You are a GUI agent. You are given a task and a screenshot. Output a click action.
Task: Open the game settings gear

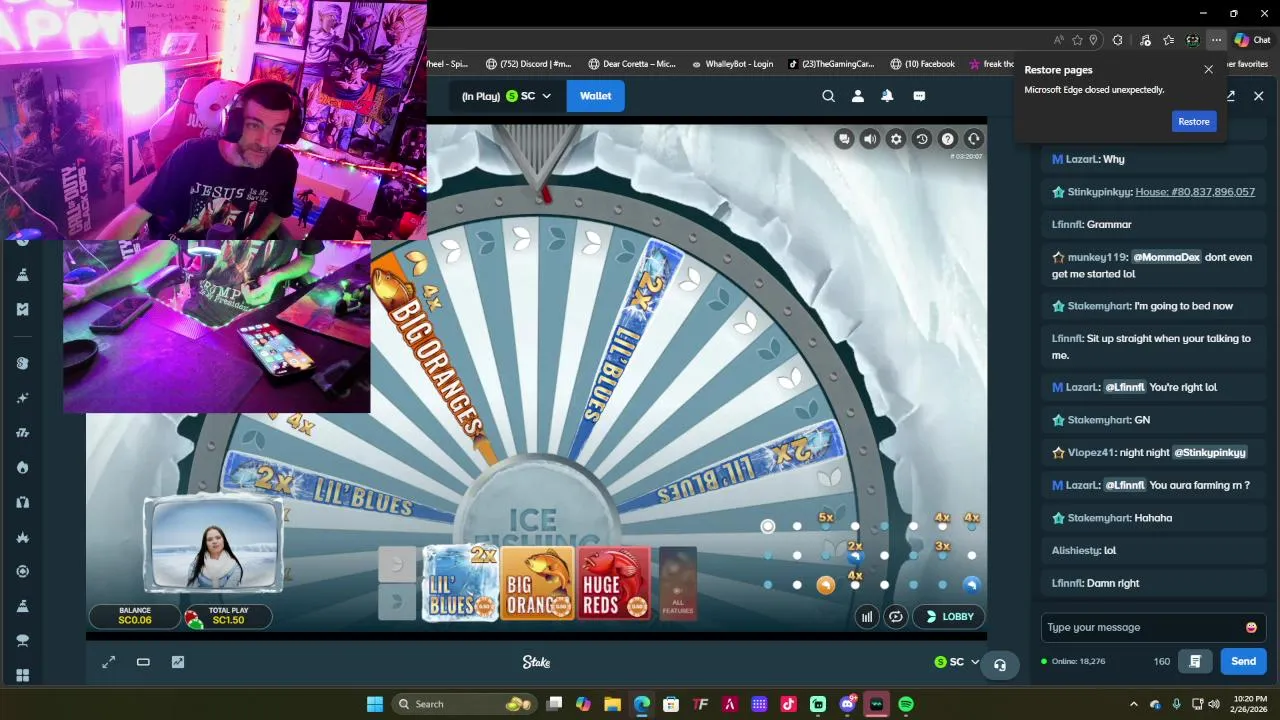[x=896, y=139]
